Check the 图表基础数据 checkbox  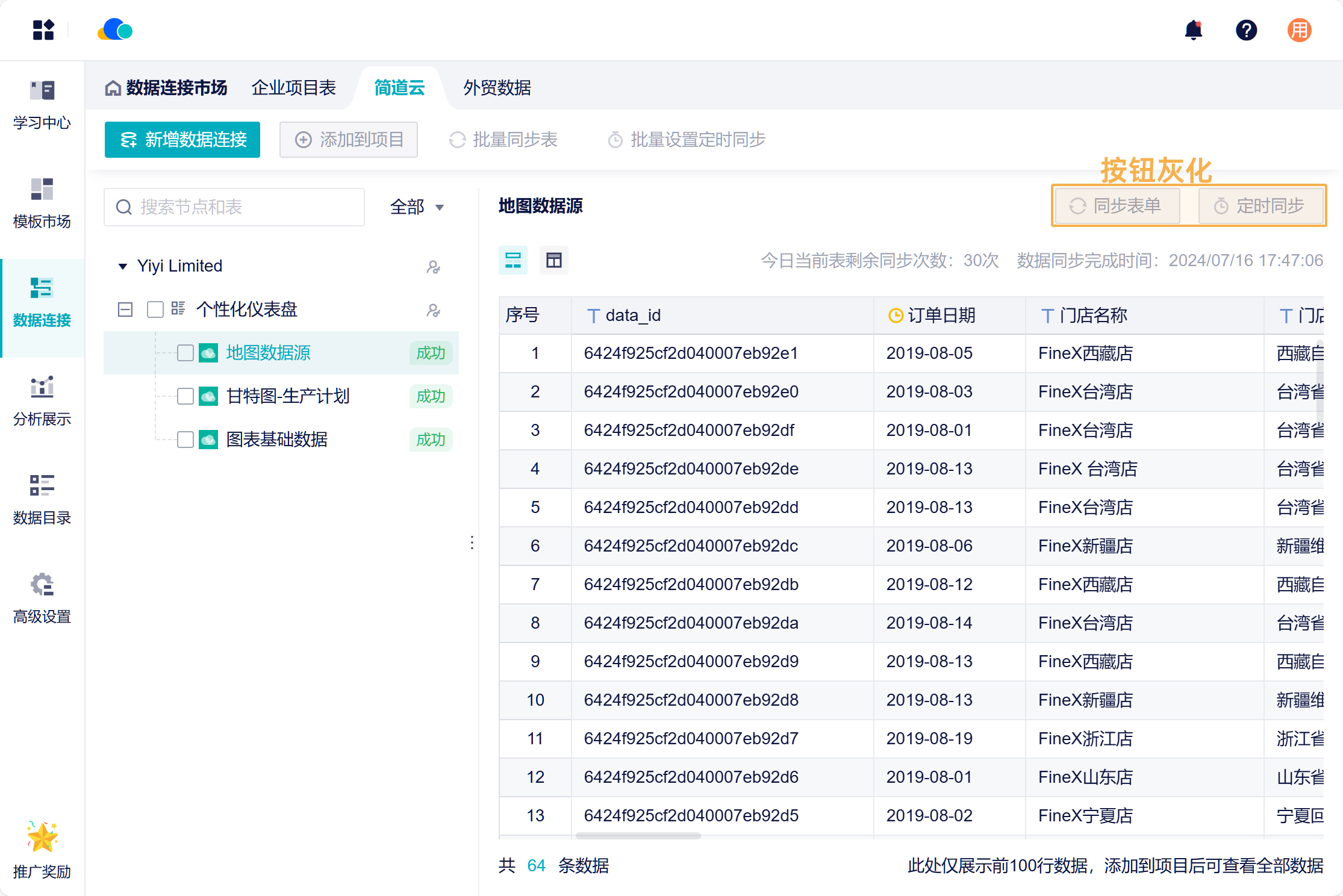coord(185,440)
